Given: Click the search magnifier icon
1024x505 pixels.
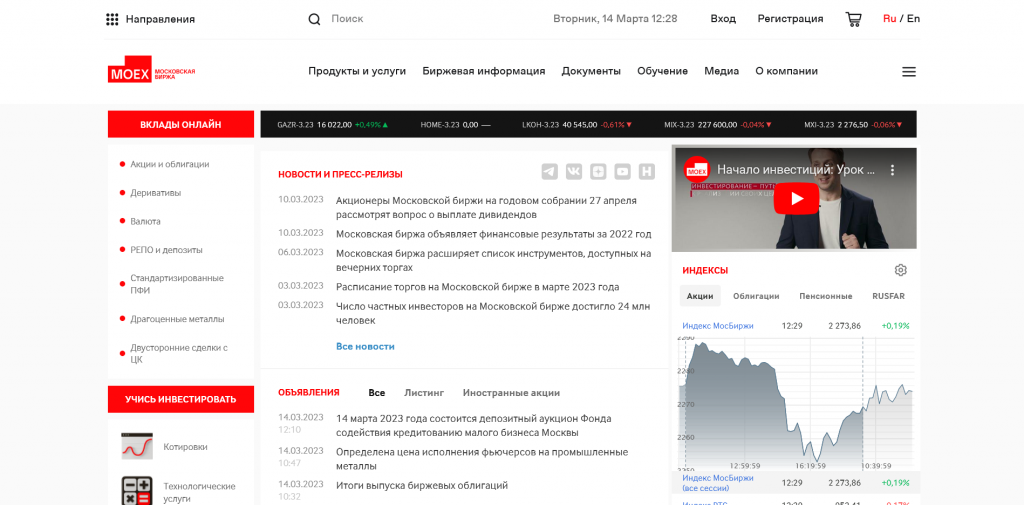Looking at the screenshot, I should click(314, 19).
